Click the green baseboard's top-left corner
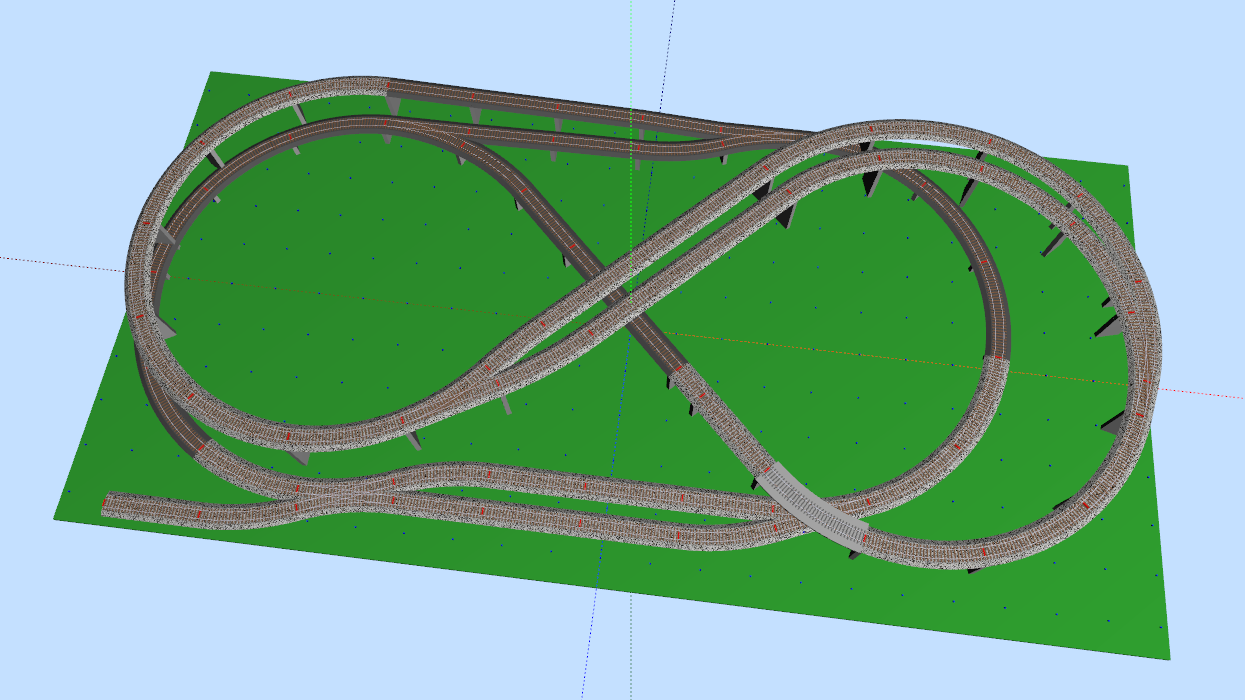Viewport: 1245px width, 700px height. point(211,73)
